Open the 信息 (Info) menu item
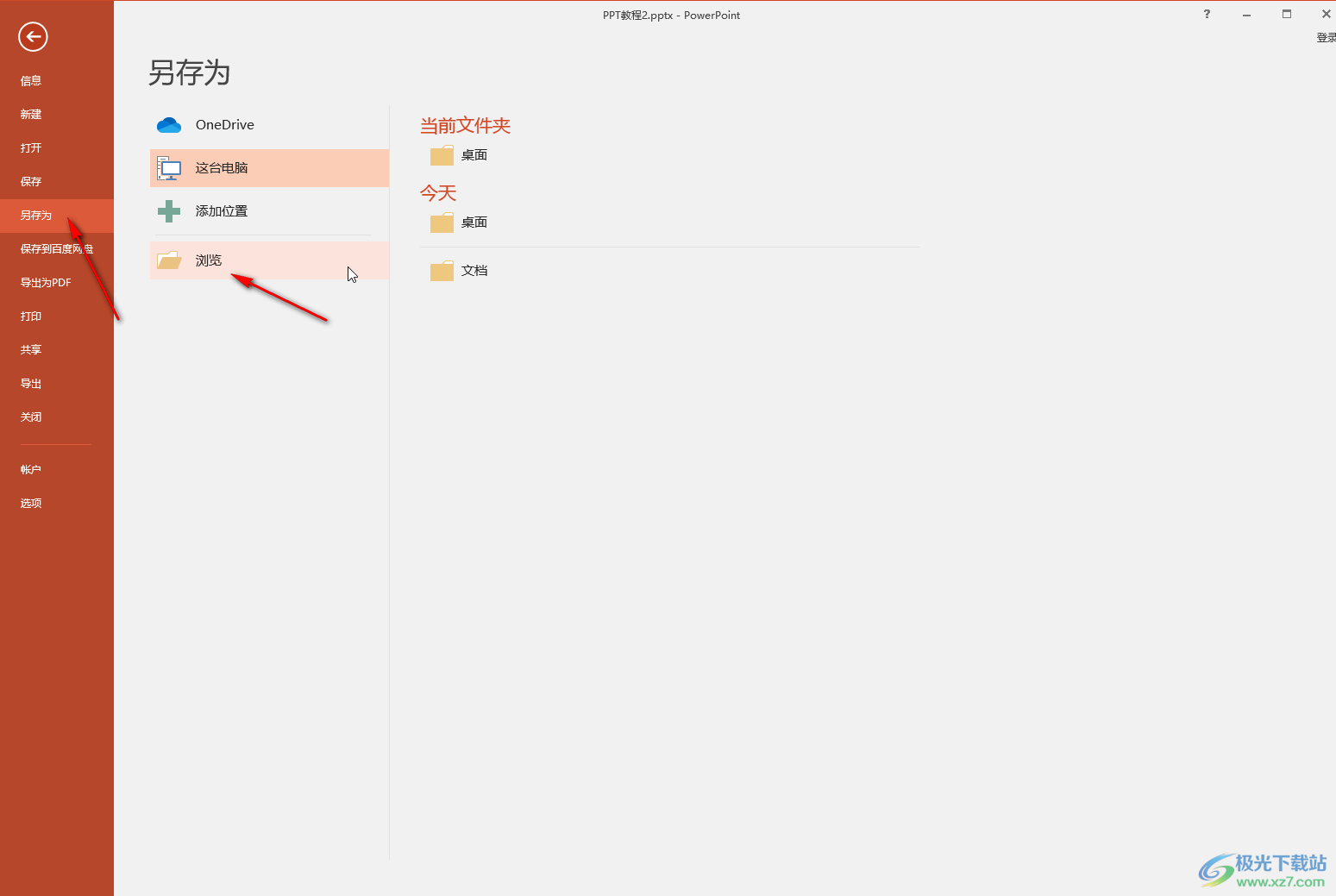1336x896 pixels. click(31, 81)
